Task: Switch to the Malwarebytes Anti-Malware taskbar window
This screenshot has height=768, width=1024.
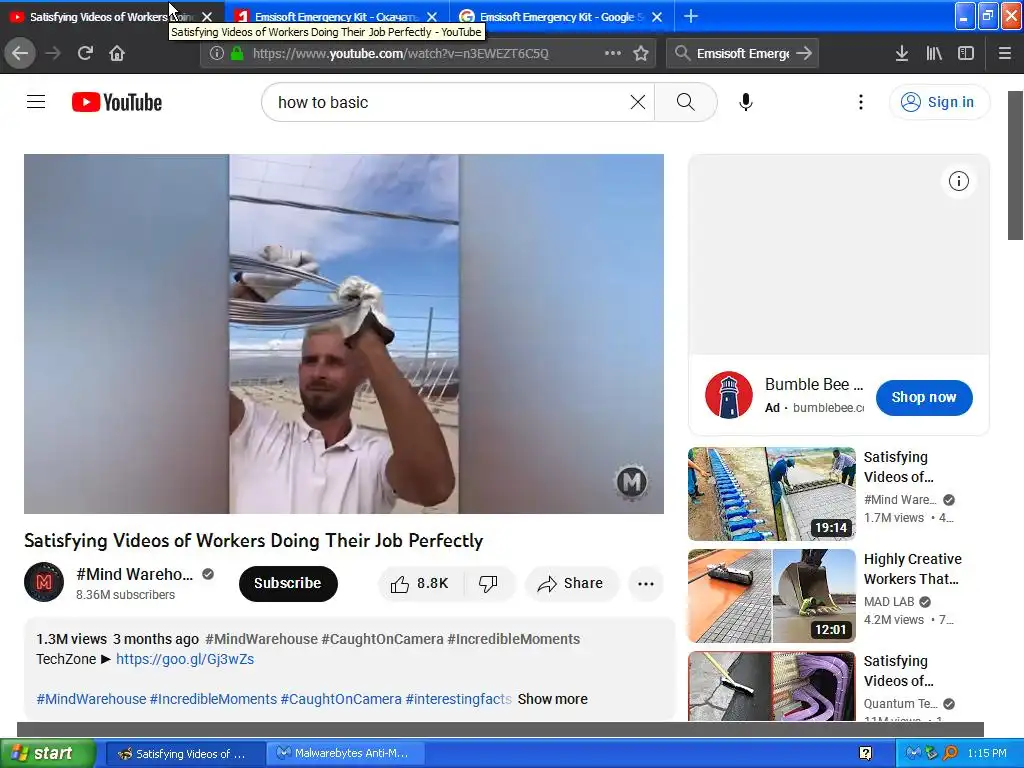Action: pos(346,753)
